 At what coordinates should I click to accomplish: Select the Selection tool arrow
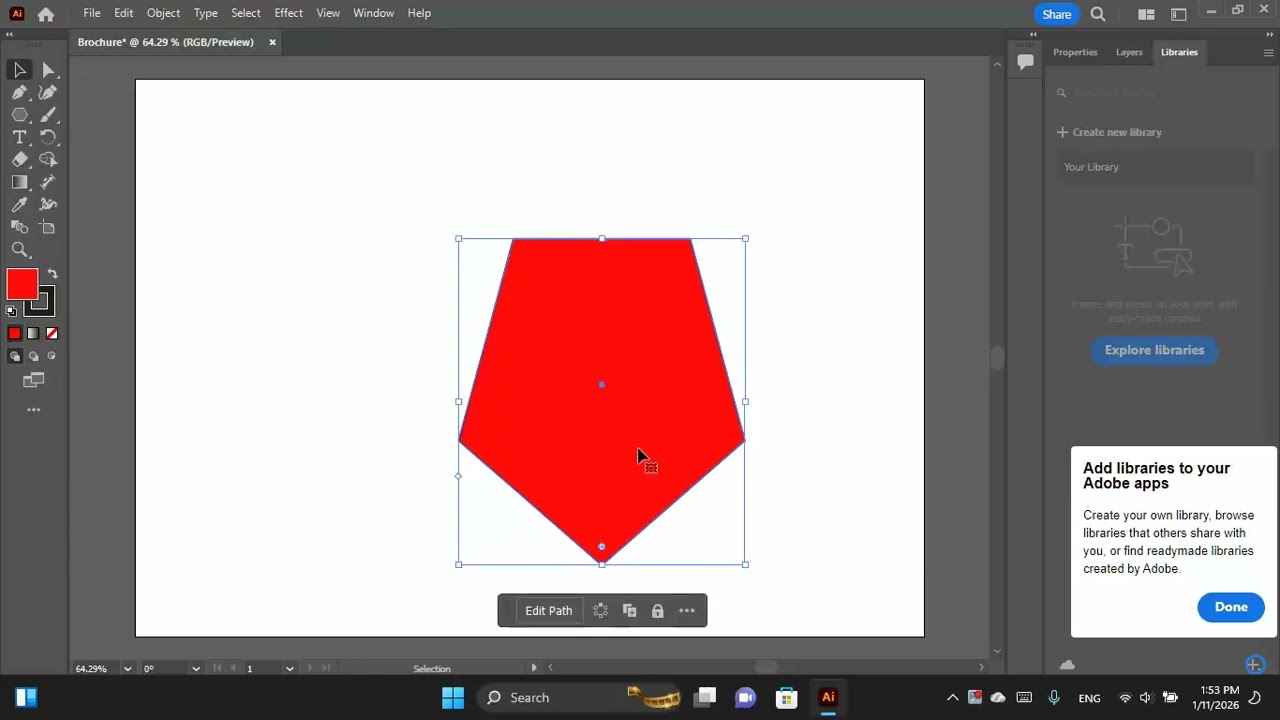click(x=19, y=70)
